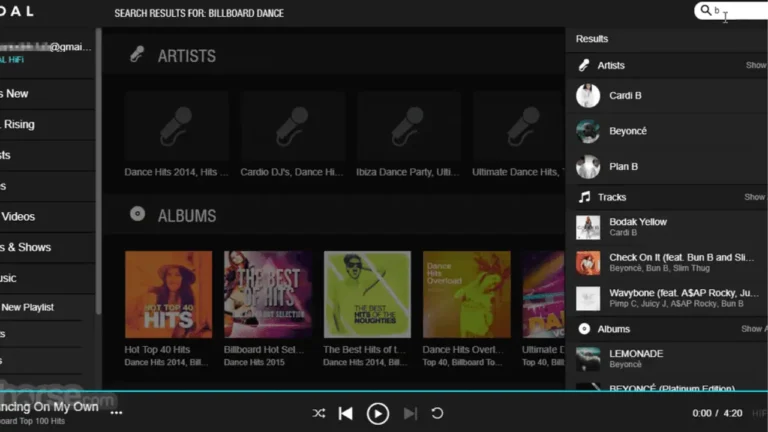This screenshot has width=768, height=432.
Task: Click Plan B avatar thumbnail
Action: pyautogui.click(x=588, y=167)
